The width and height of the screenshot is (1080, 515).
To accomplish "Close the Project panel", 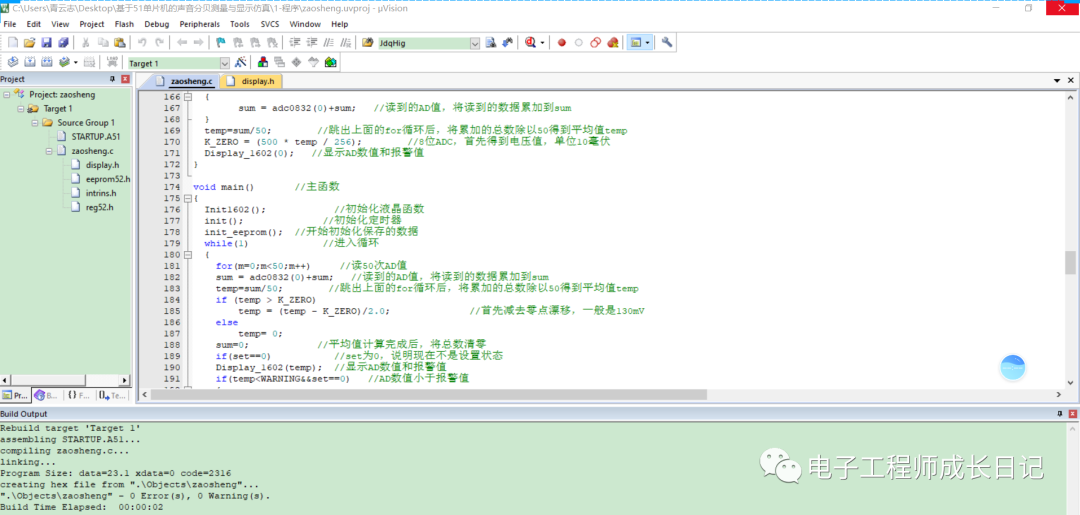I will (125, 79).
